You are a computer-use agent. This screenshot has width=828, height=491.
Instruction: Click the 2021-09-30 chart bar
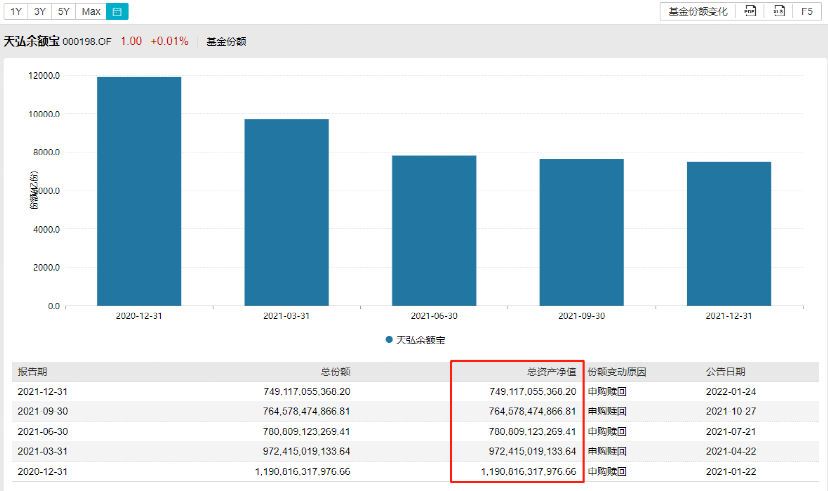pos(581,232)
